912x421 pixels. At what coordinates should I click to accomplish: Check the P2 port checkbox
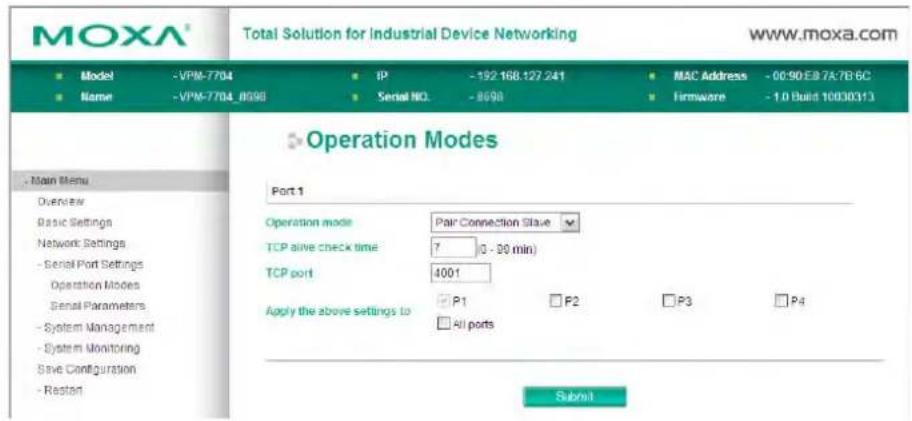555,301
